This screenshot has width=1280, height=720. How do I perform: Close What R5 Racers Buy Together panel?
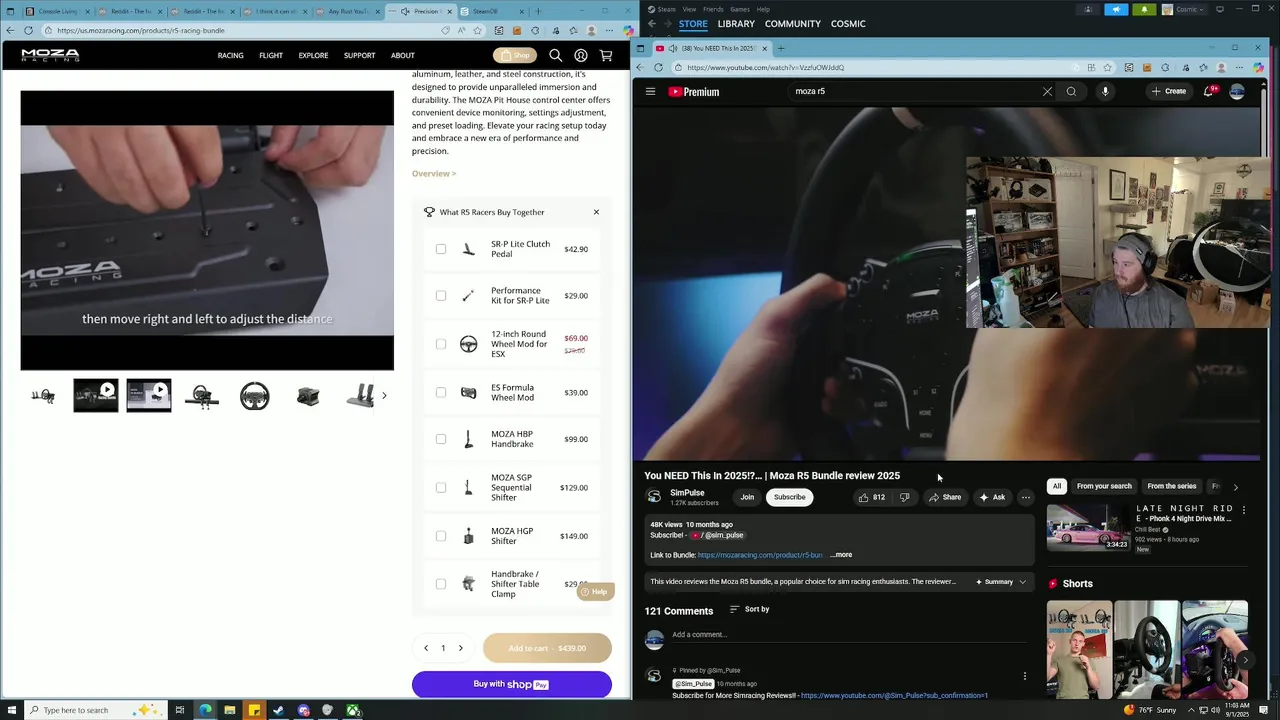(x=596, y=212)
